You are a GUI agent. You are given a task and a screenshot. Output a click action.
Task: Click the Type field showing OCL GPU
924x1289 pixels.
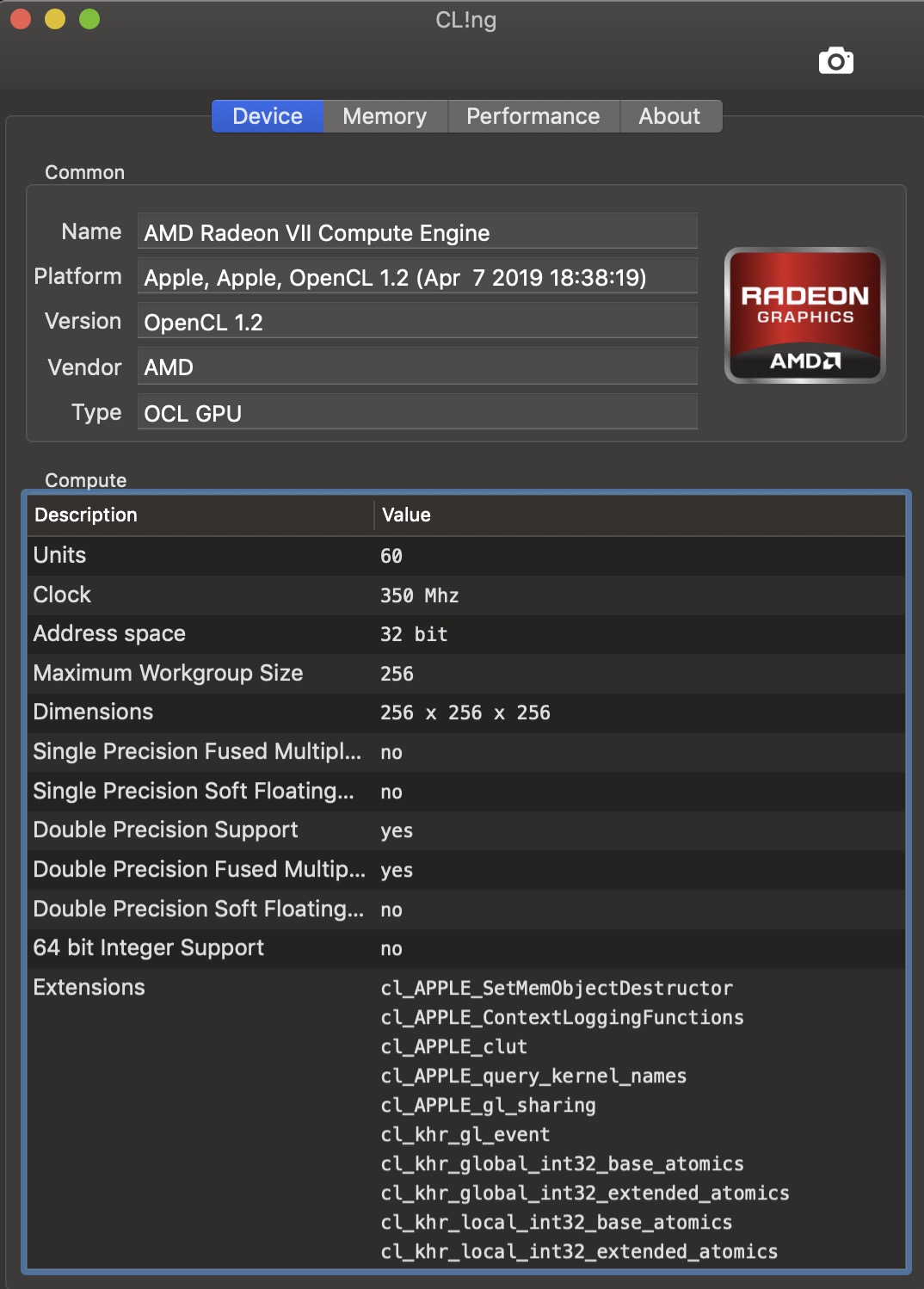pyautogui.click(x=417, y=413)
